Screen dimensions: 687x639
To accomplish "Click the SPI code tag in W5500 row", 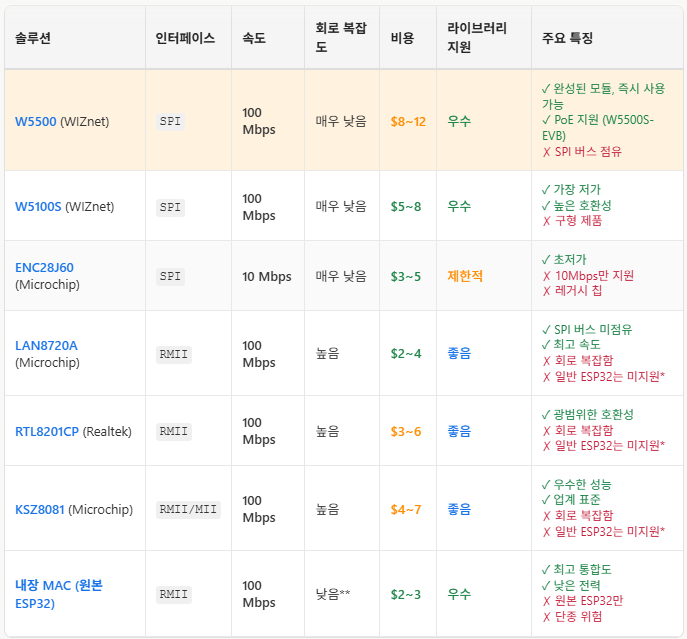I will (x=170, y=121).
